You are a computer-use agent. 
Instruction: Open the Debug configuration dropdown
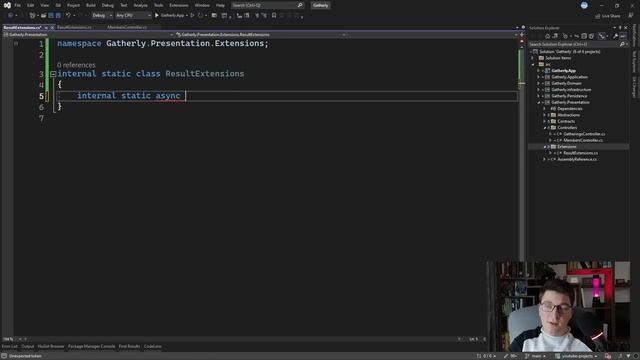point(102,16)
